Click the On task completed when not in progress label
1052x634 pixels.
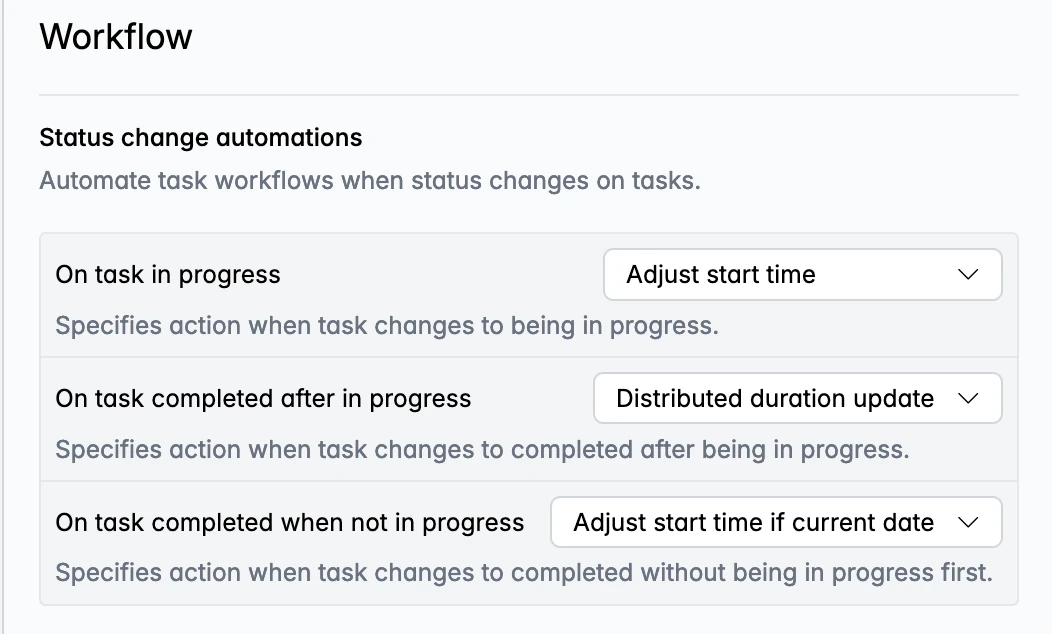[x=288, y=521]
